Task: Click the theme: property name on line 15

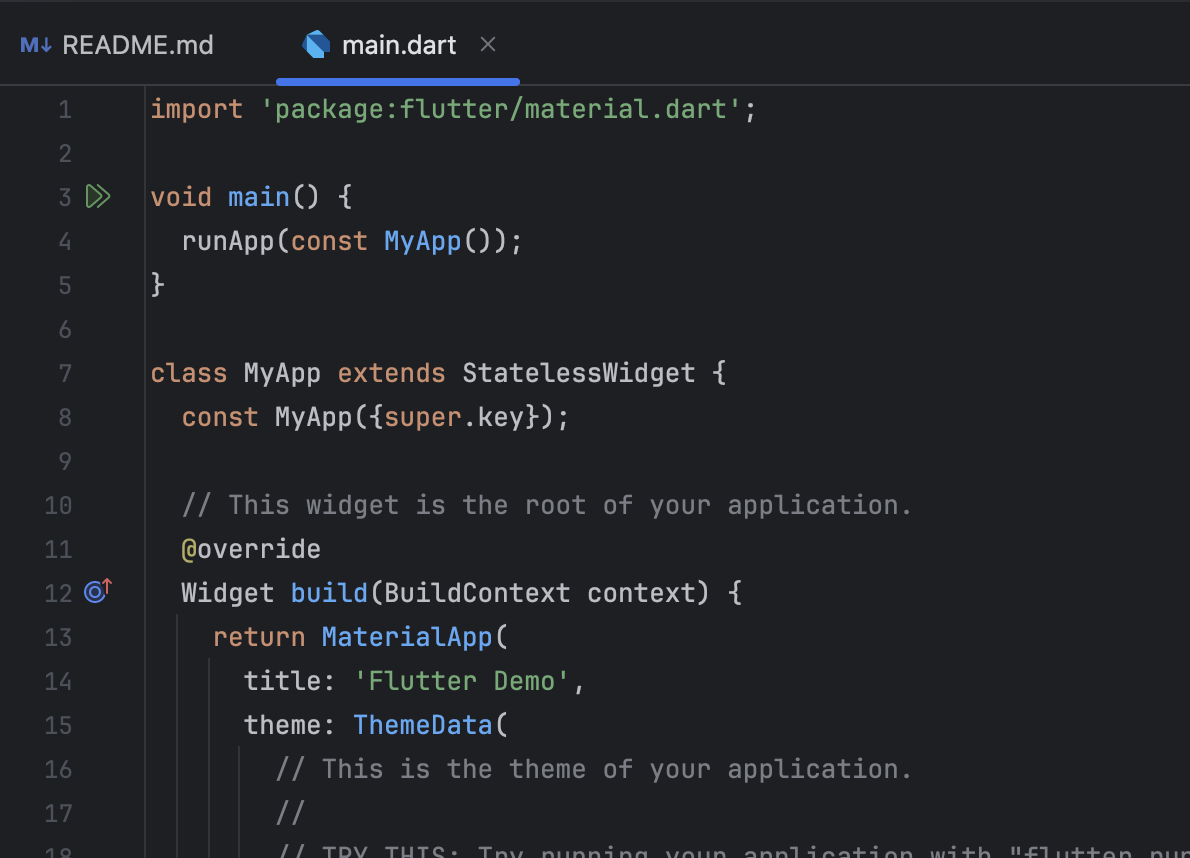Action: click(288, 725)
